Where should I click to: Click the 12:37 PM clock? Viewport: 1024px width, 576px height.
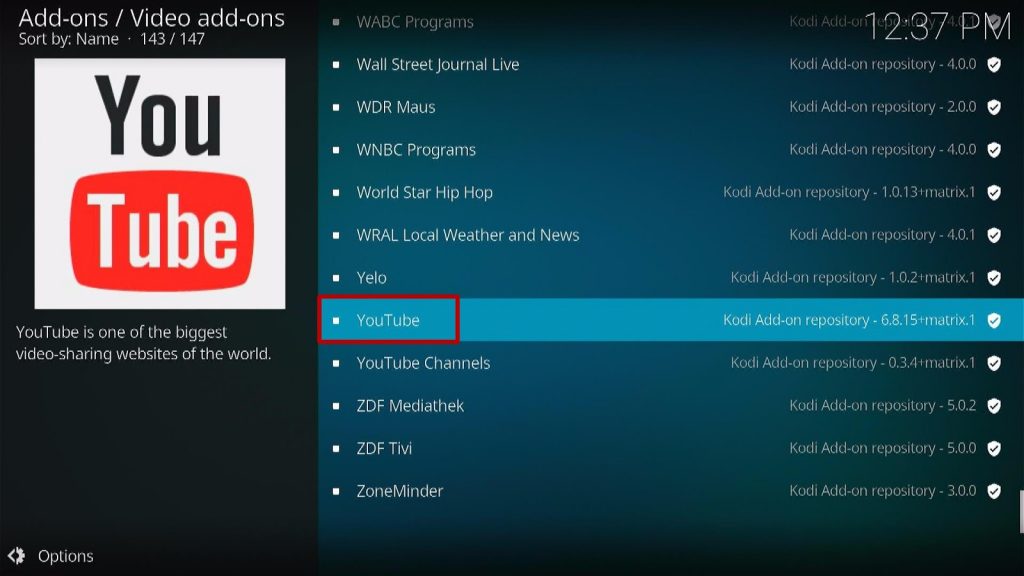938,27
